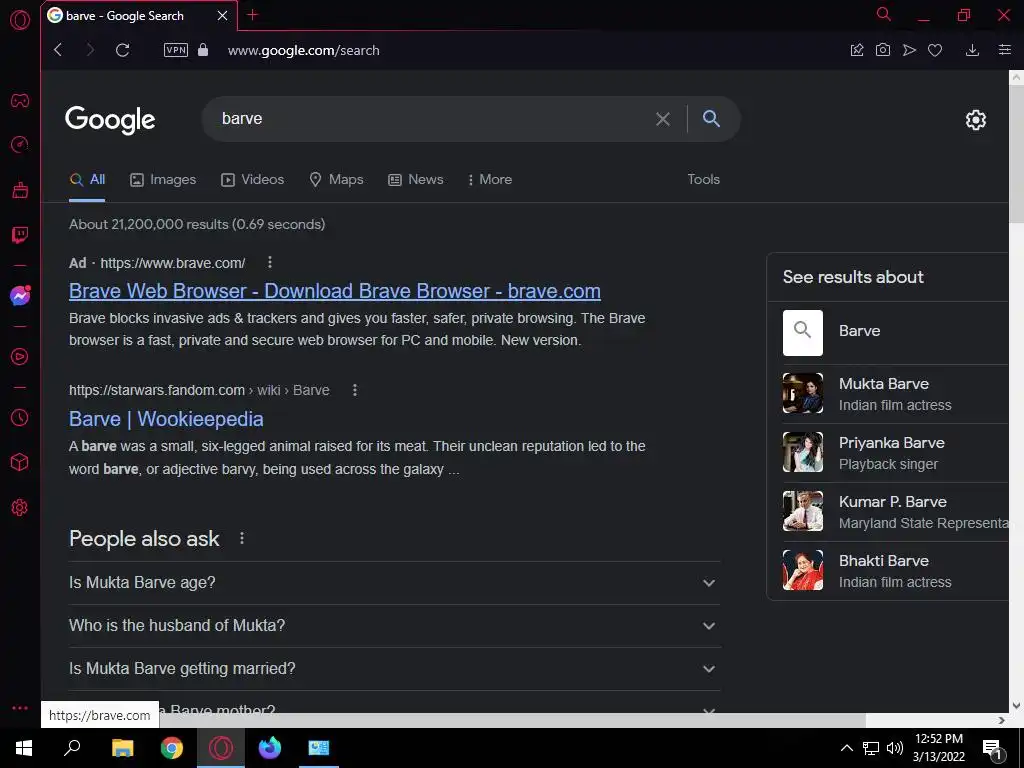Close the barve - Google Search tab
Screen dimensions: 1024x768
click(223, 16)
